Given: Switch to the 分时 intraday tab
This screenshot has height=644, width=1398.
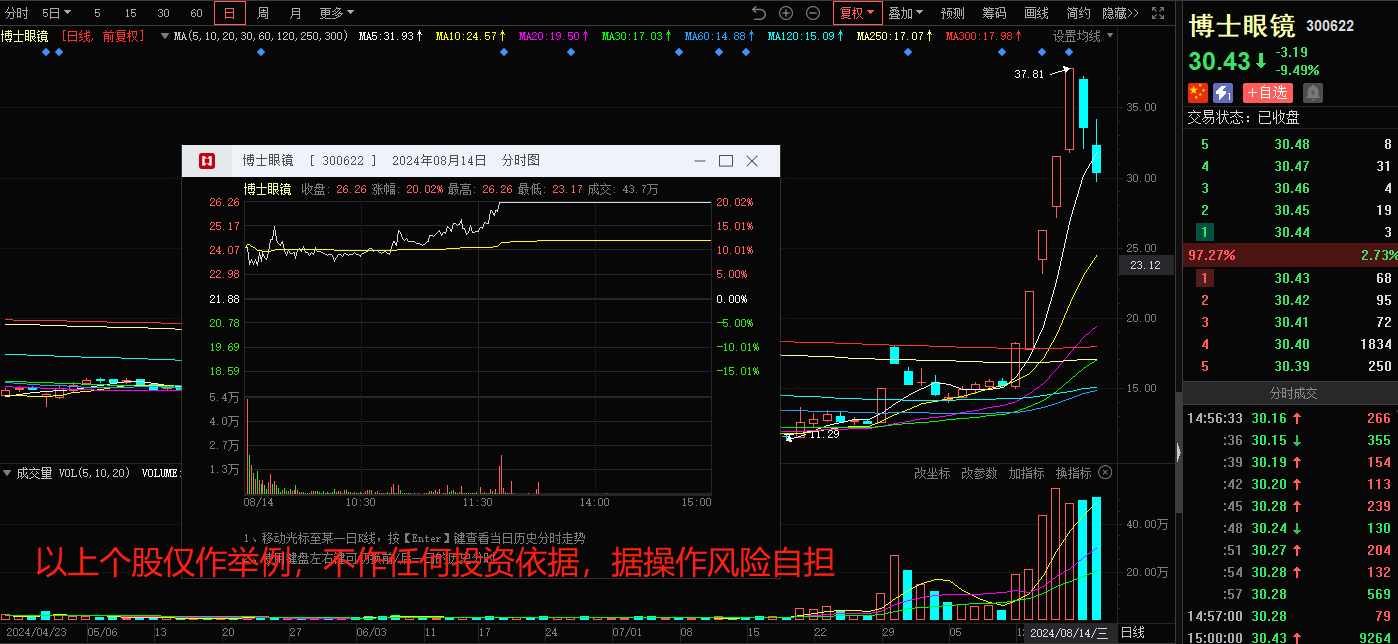Looking at the screenshot, I should (x=17, y=13).
